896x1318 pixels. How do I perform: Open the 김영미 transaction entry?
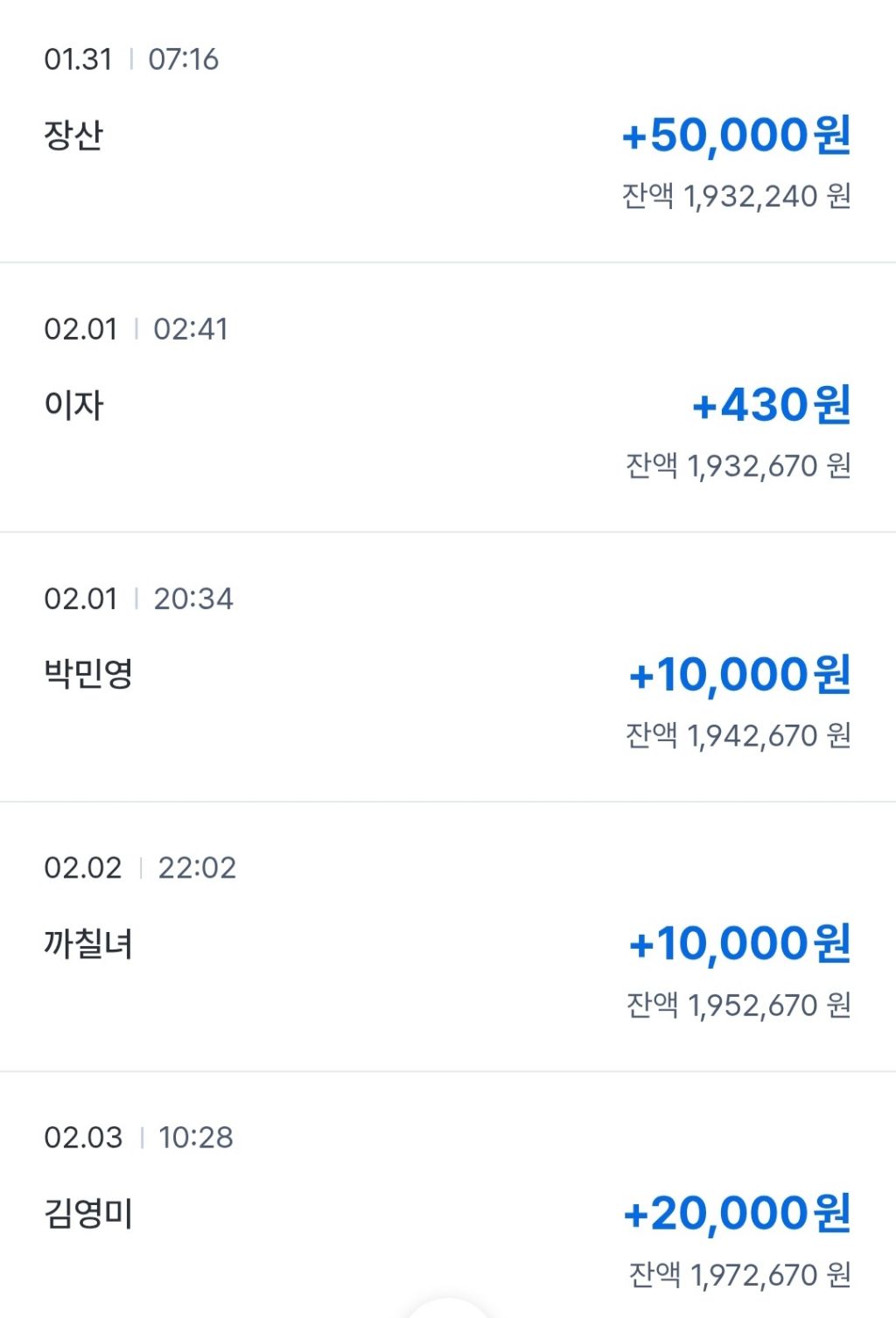pos(88,1214)
